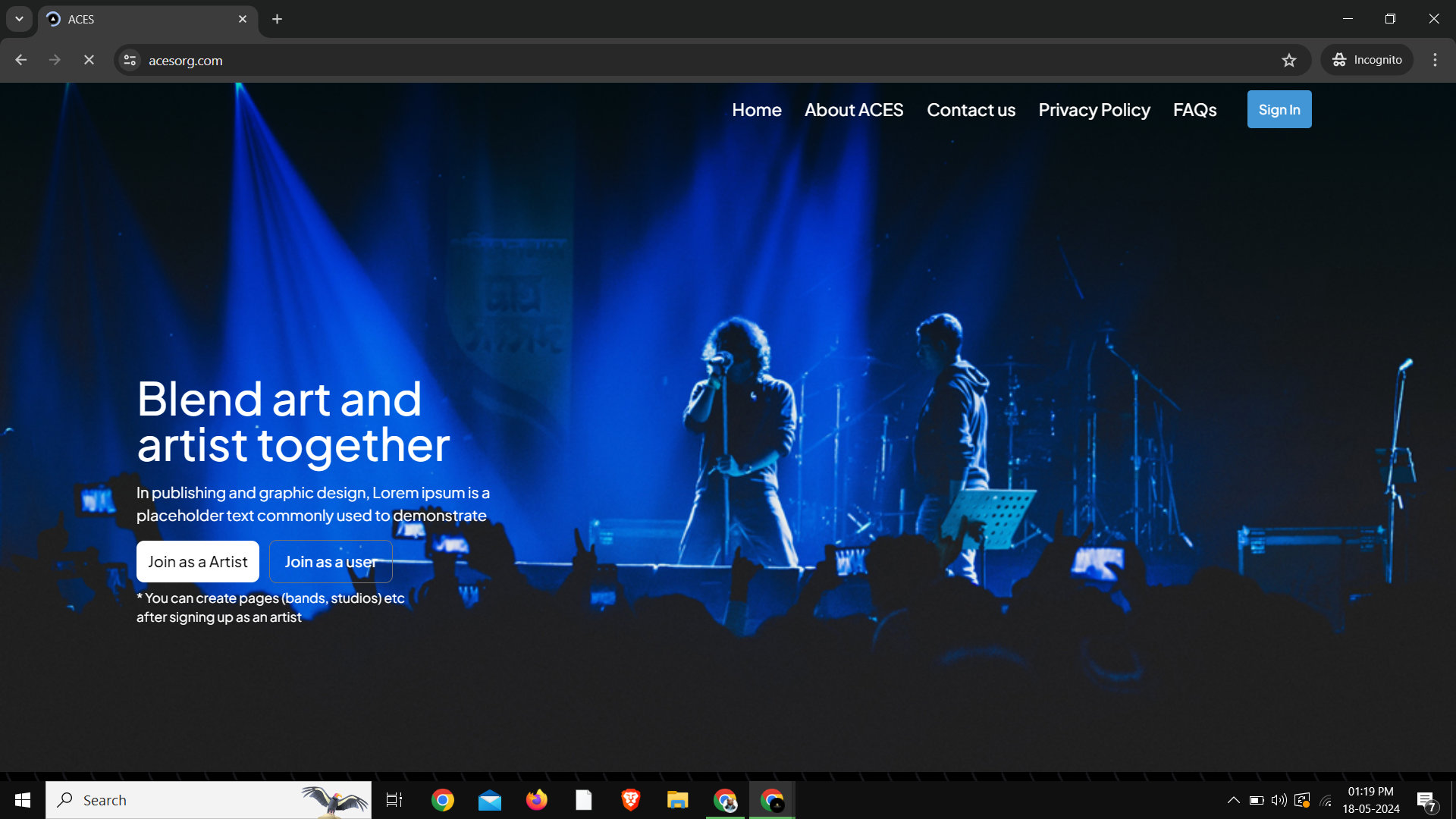Go back to the previous page
Screen dimensions: 1456x819
[21, 60]
